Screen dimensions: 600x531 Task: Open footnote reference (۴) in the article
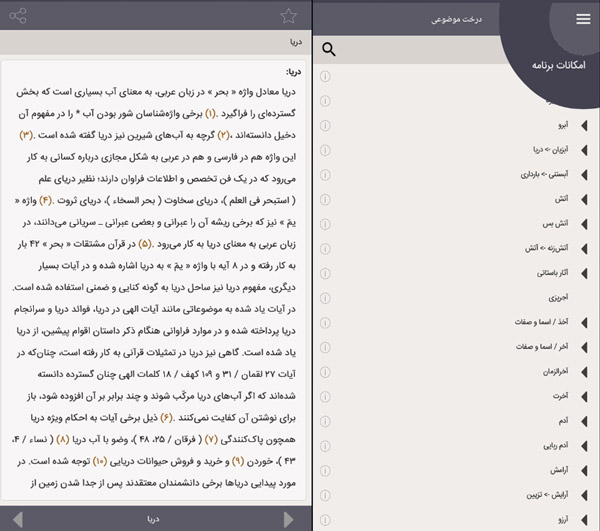[x=45, y=200]
